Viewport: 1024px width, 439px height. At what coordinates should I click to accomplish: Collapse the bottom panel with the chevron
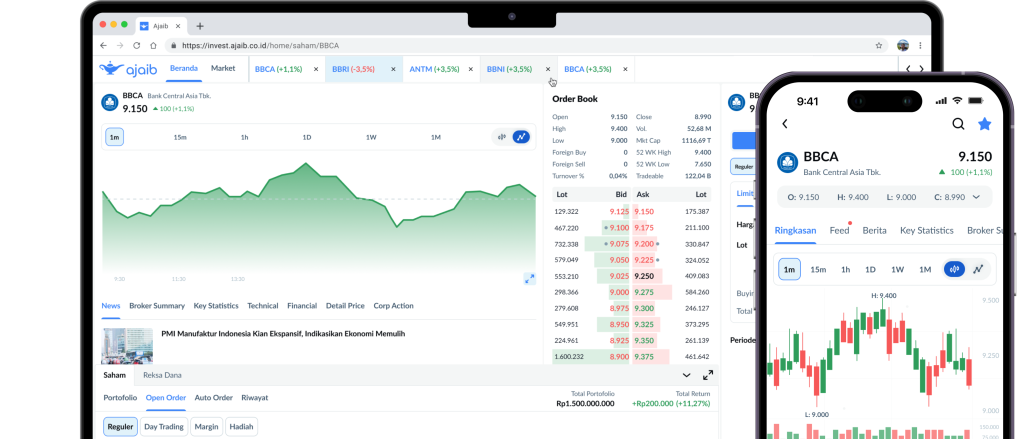click(x=686, y=375)
